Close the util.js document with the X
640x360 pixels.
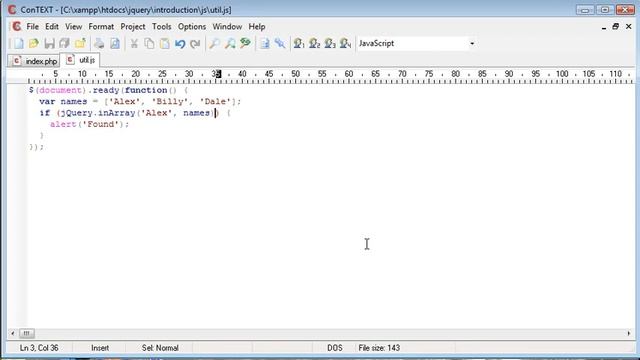(629, 27)
